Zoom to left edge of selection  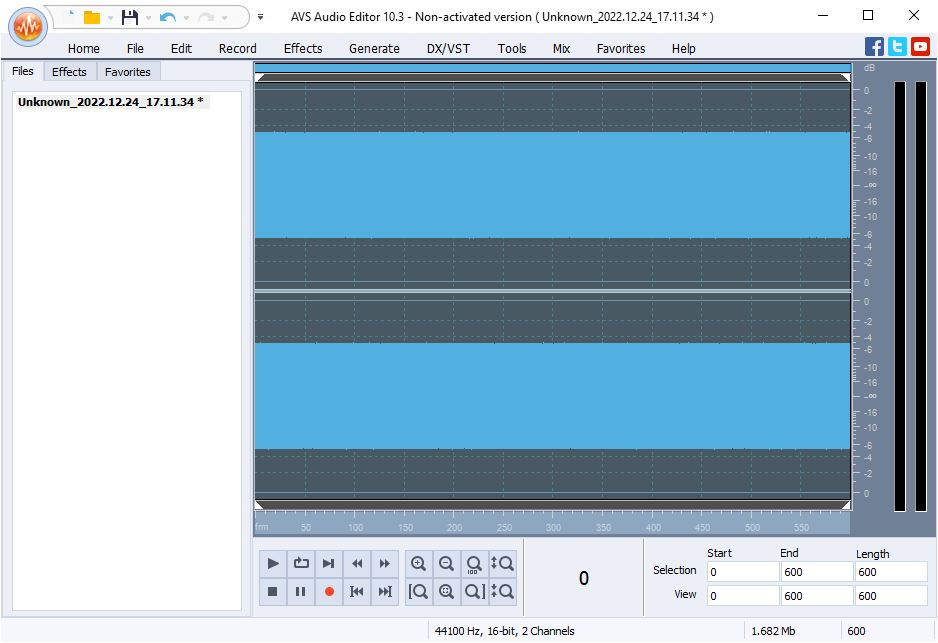coord(418,592)
